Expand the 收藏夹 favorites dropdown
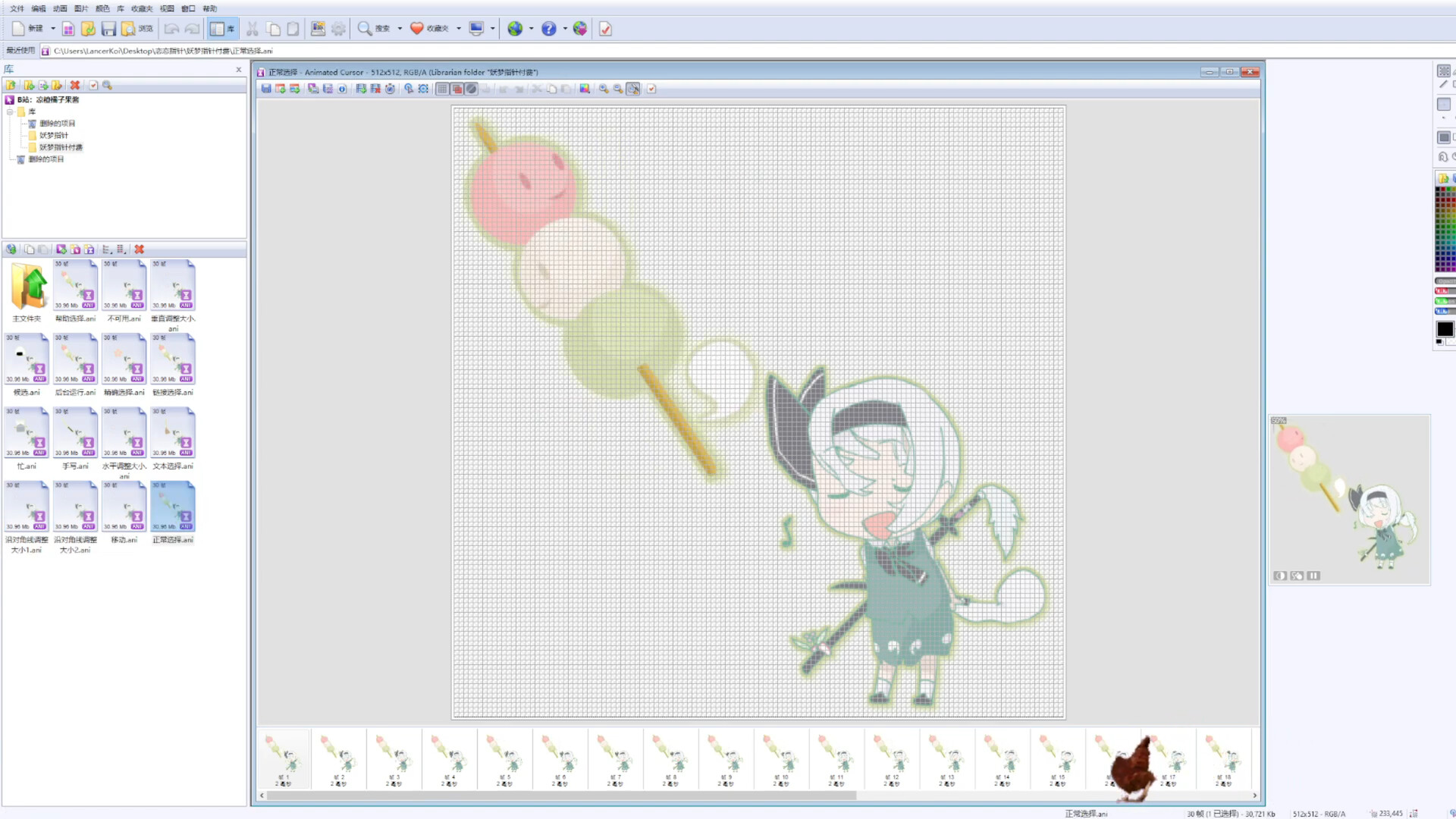1456x819 pixels. (459, 28)
